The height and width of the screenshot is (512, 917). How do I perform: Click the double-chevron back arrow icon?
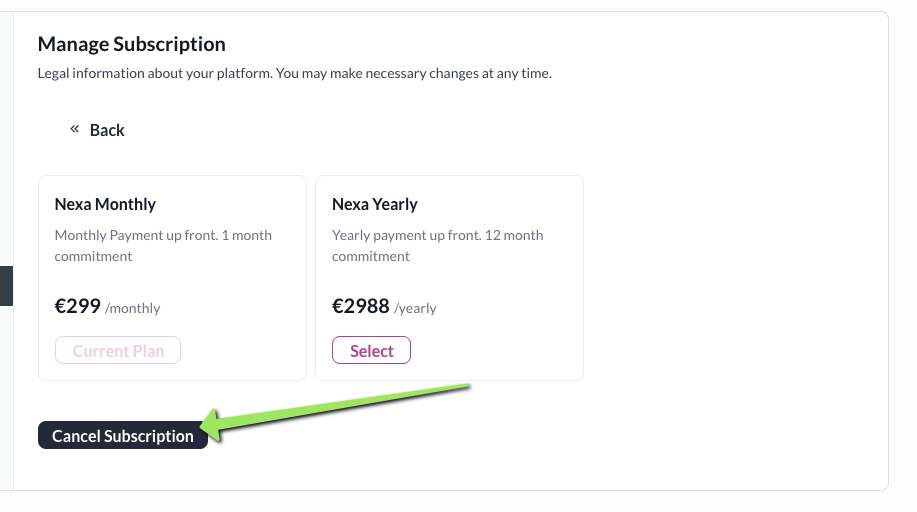pyautogui.click(x=74, y=129)
